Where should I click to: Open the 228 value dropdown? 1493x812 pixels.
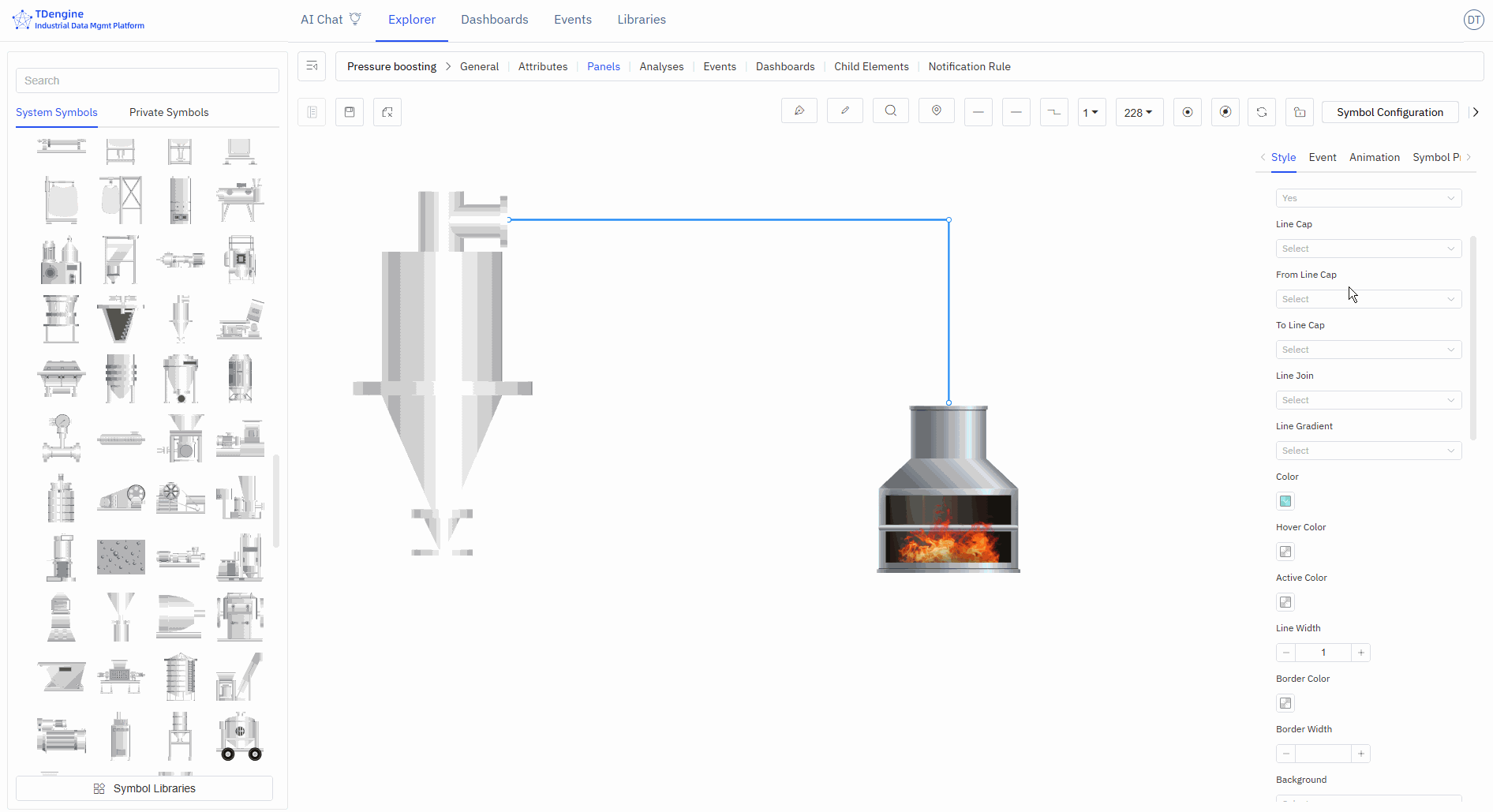pos(1139,112)
